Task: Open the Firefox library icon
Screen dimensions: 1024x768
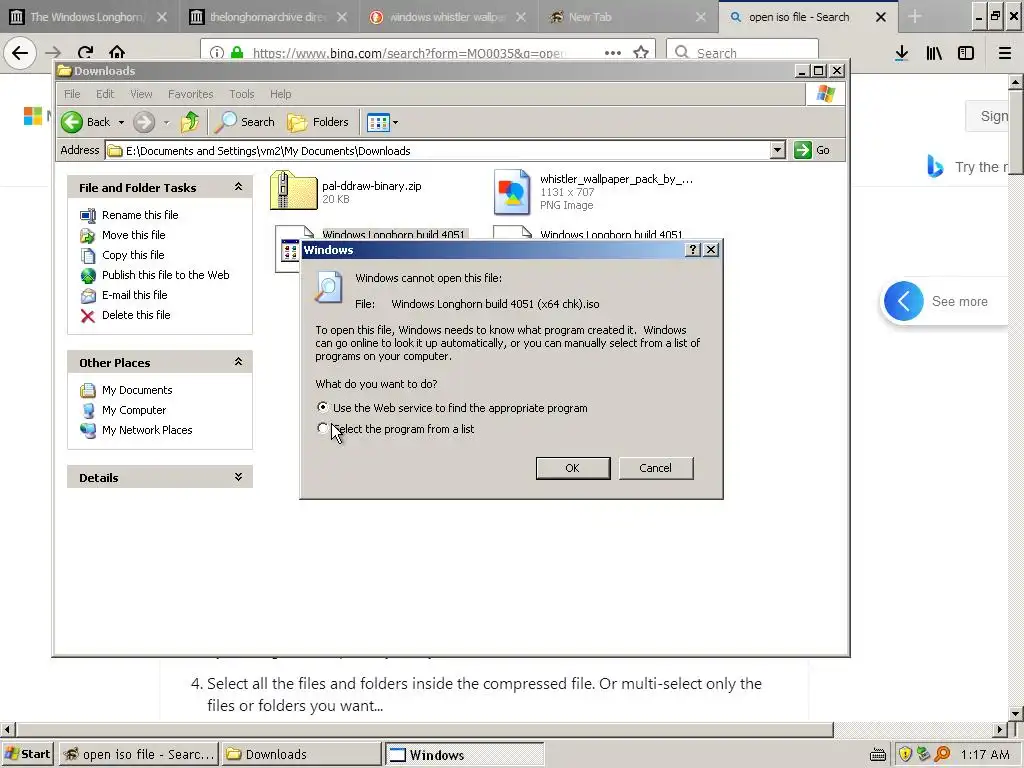Action: click(x=934, y=53)
